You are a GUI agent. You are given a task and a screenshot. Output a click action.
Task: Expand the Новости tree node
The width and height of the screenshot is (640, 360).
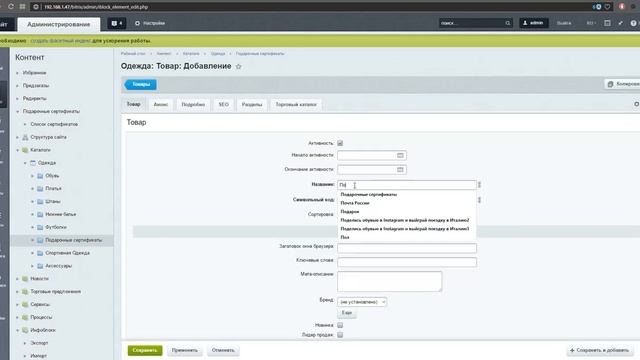point(17,279)
